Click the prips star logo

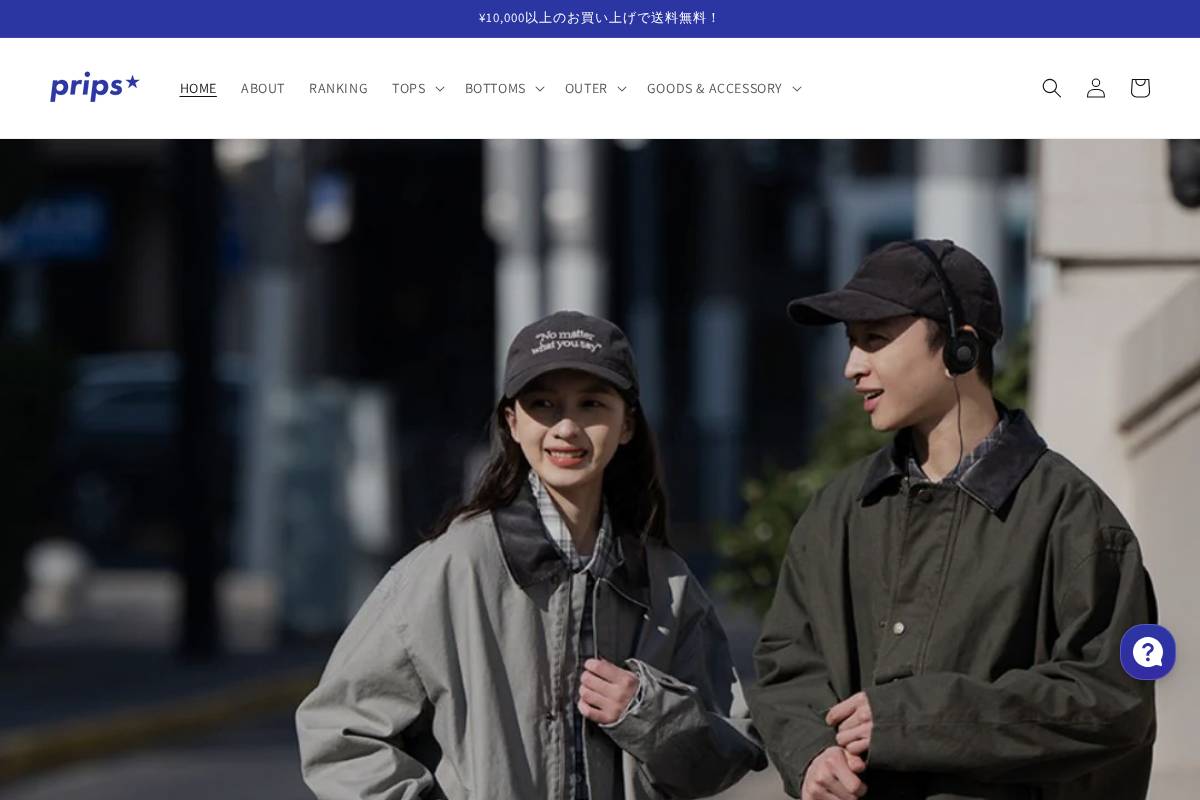click(x=95, y=87)
